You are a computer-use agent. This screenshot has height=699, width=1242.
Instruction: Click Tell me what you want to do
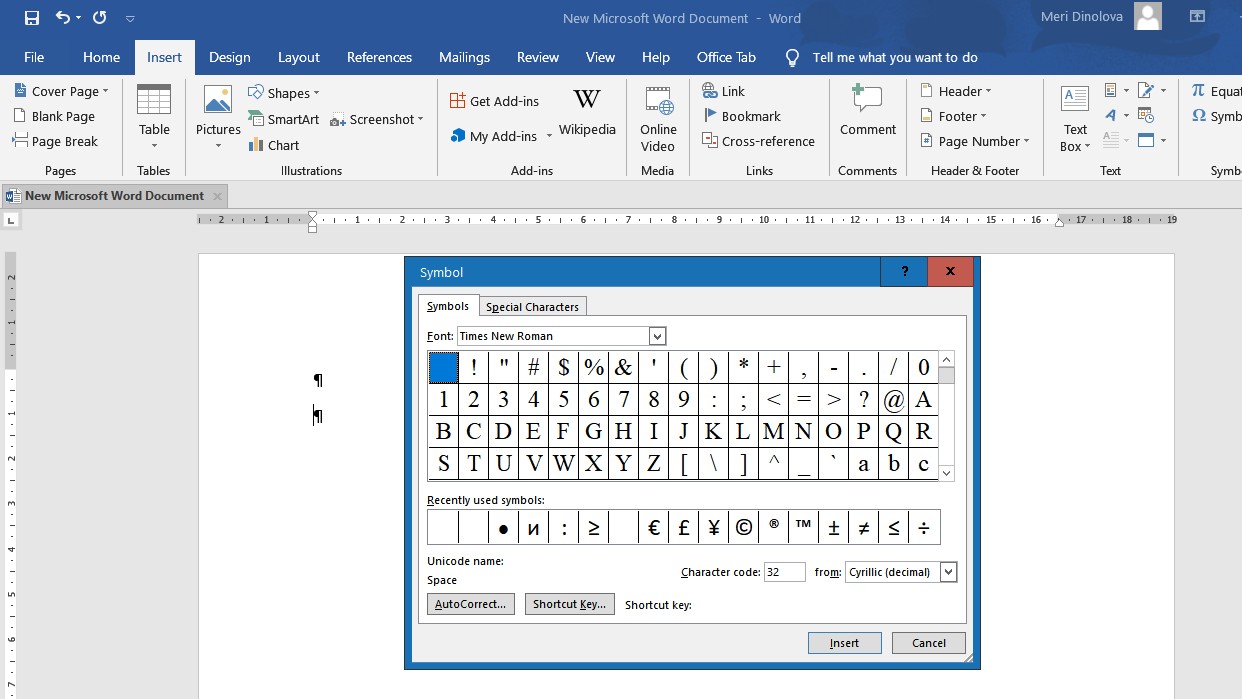[895, 57]
